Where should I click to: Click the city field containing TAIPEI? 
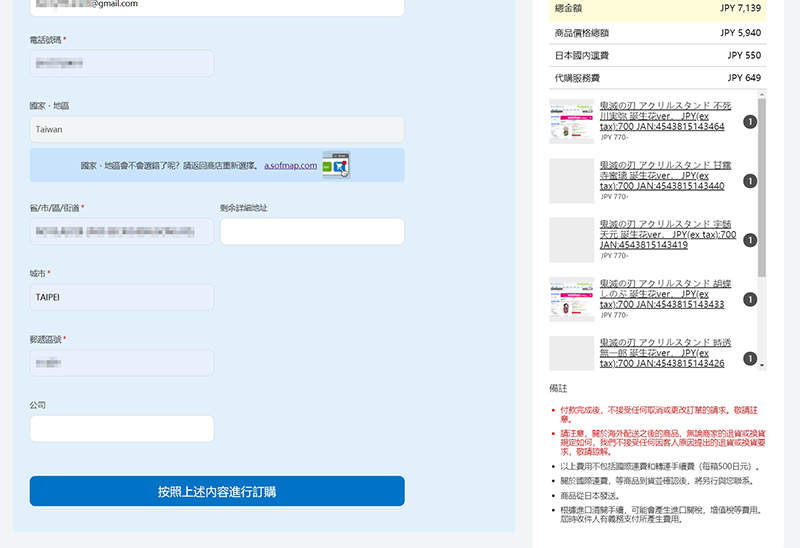(x=121, y=297)
